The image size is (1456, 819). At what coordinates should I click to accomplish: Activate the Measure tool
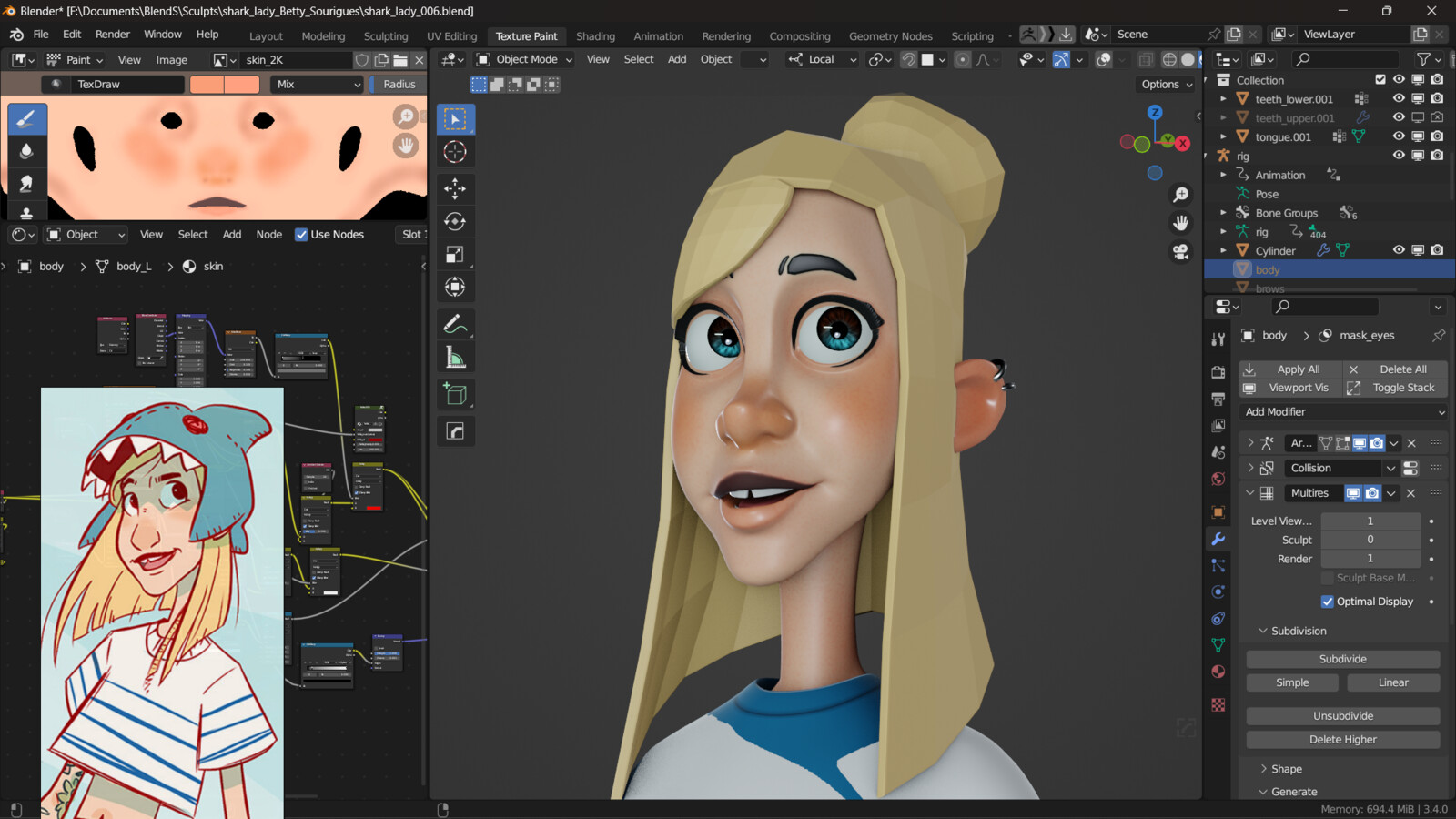pos(455,358)
